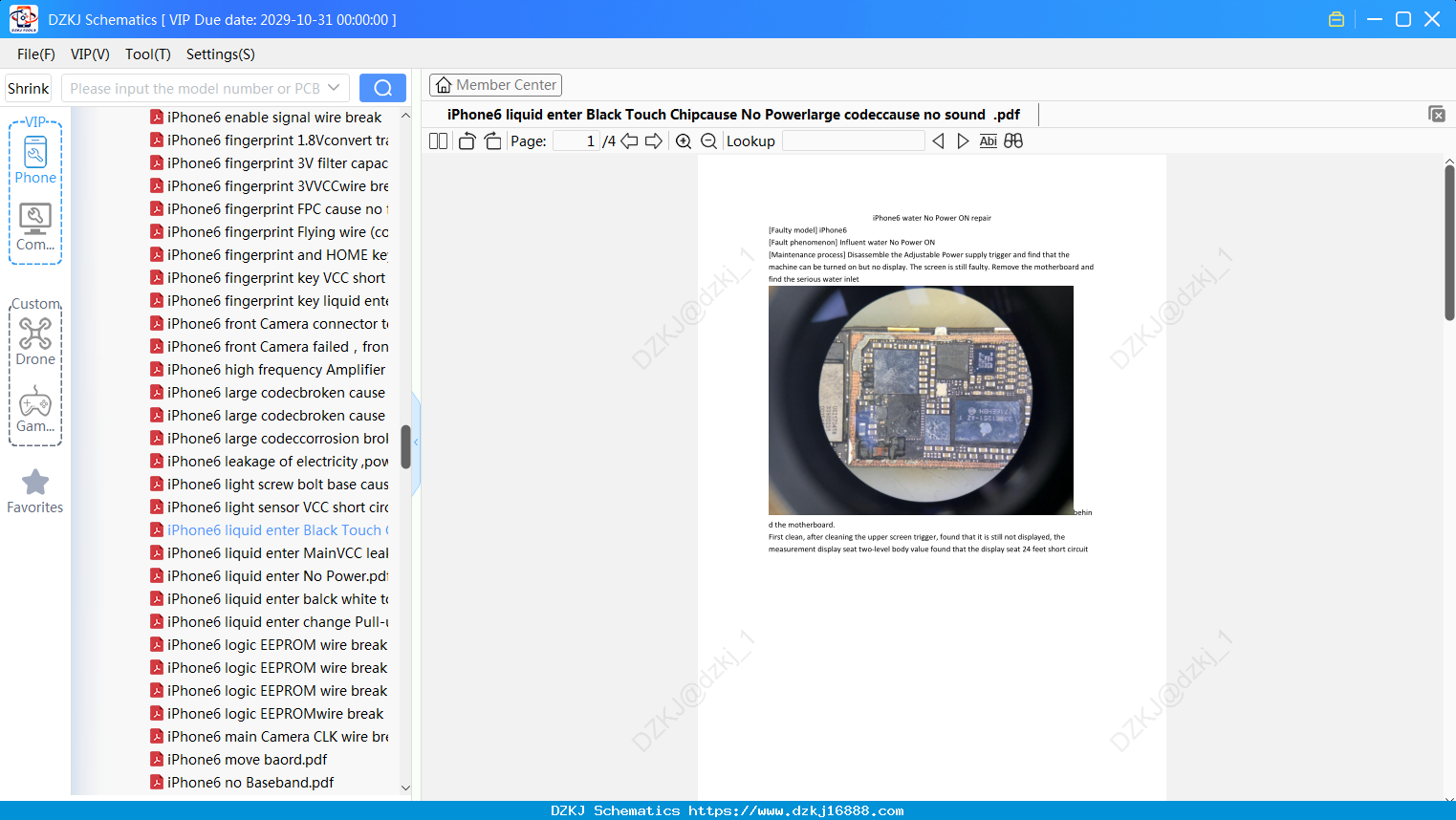Click the Lookup text field

pyautogui.click(x=853, y=141)
